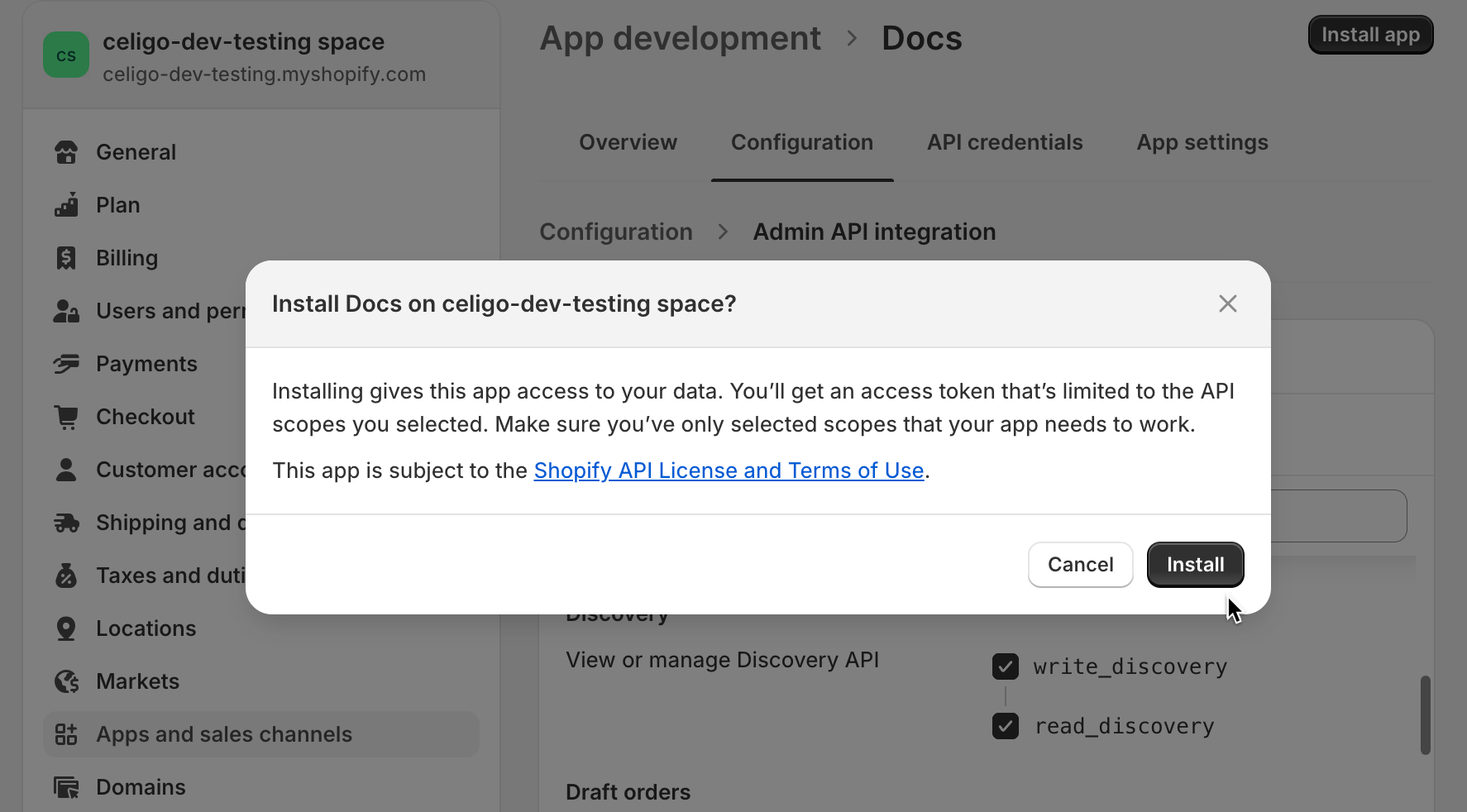Close the Install Docs dialog with X
This screenshot has width=1467, height=812.
[1227, 303]
